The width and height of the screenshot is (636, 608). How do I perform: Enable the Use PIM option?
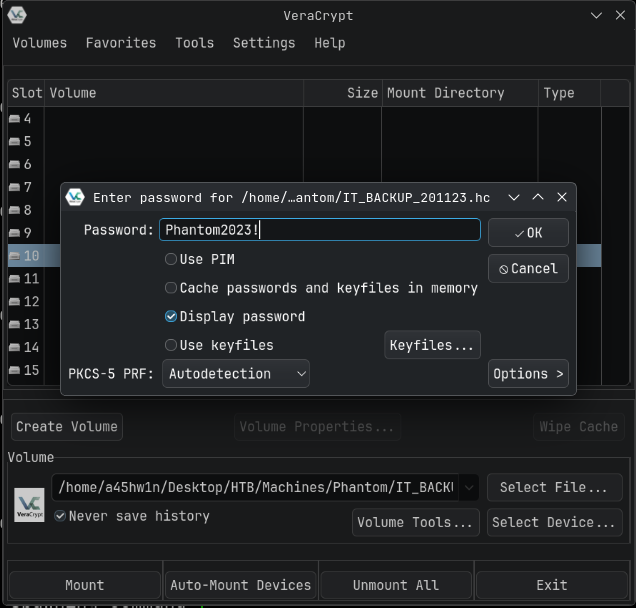tap(171, 259)
